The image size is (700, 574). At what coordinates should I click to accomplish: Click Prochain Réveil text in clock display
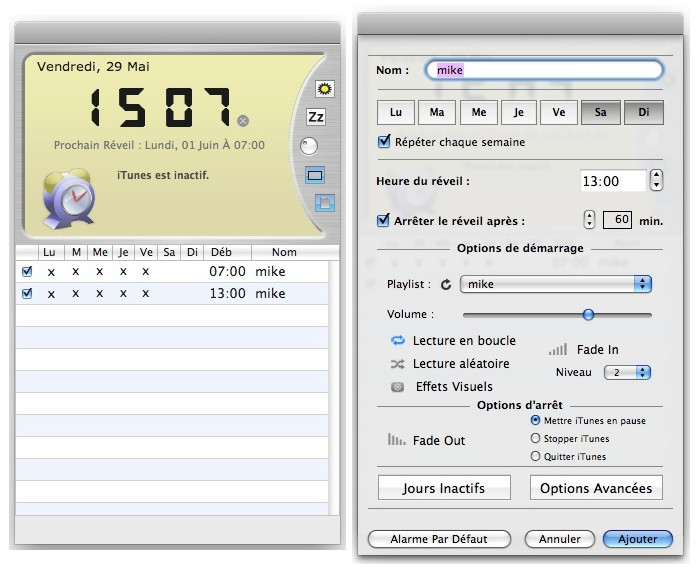pos(159,145)
